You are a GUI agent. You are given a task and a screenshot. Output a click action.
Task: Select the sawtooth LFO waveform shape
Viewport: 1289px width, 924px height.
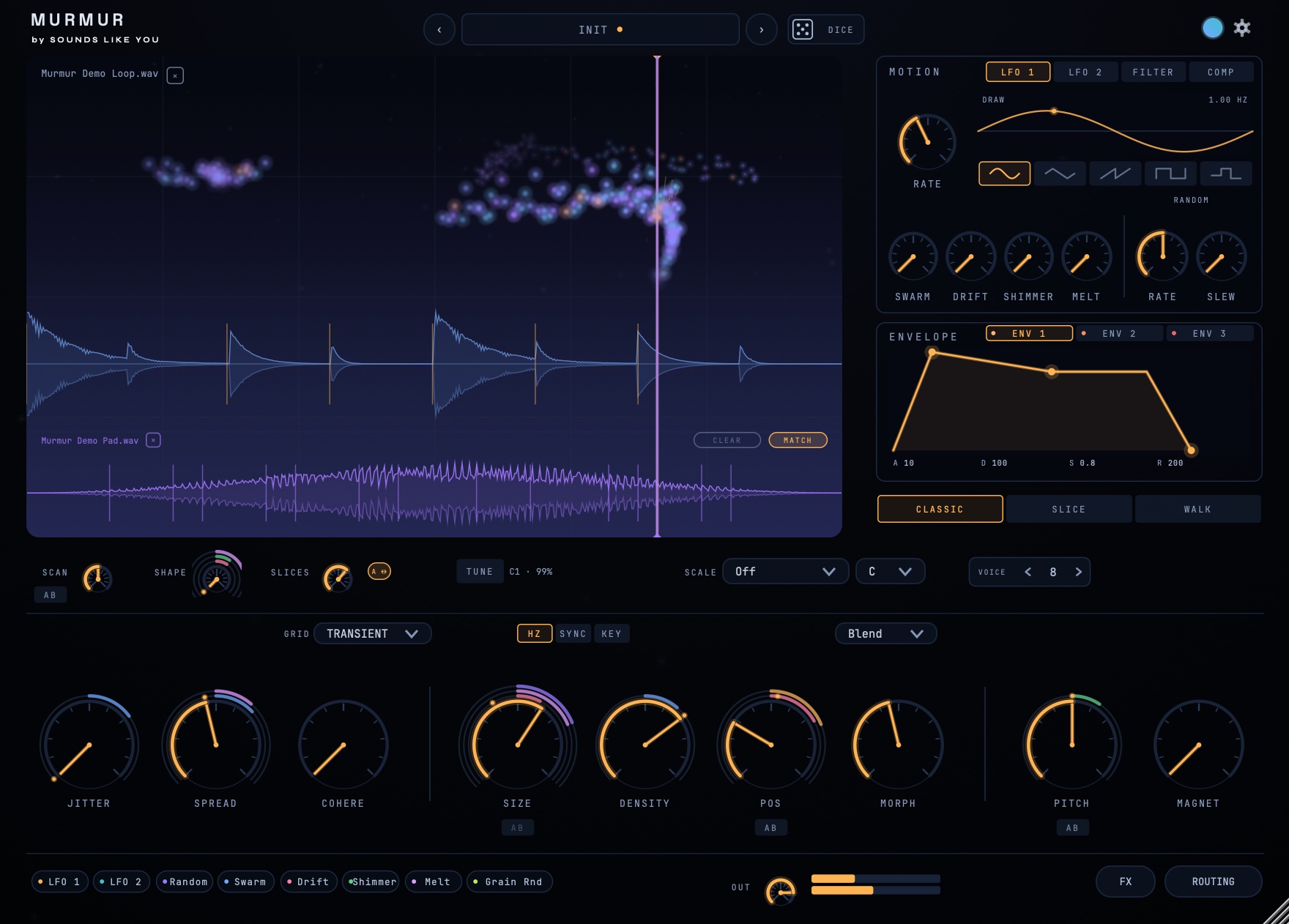pyautogui.click(x=1115, y=174)
